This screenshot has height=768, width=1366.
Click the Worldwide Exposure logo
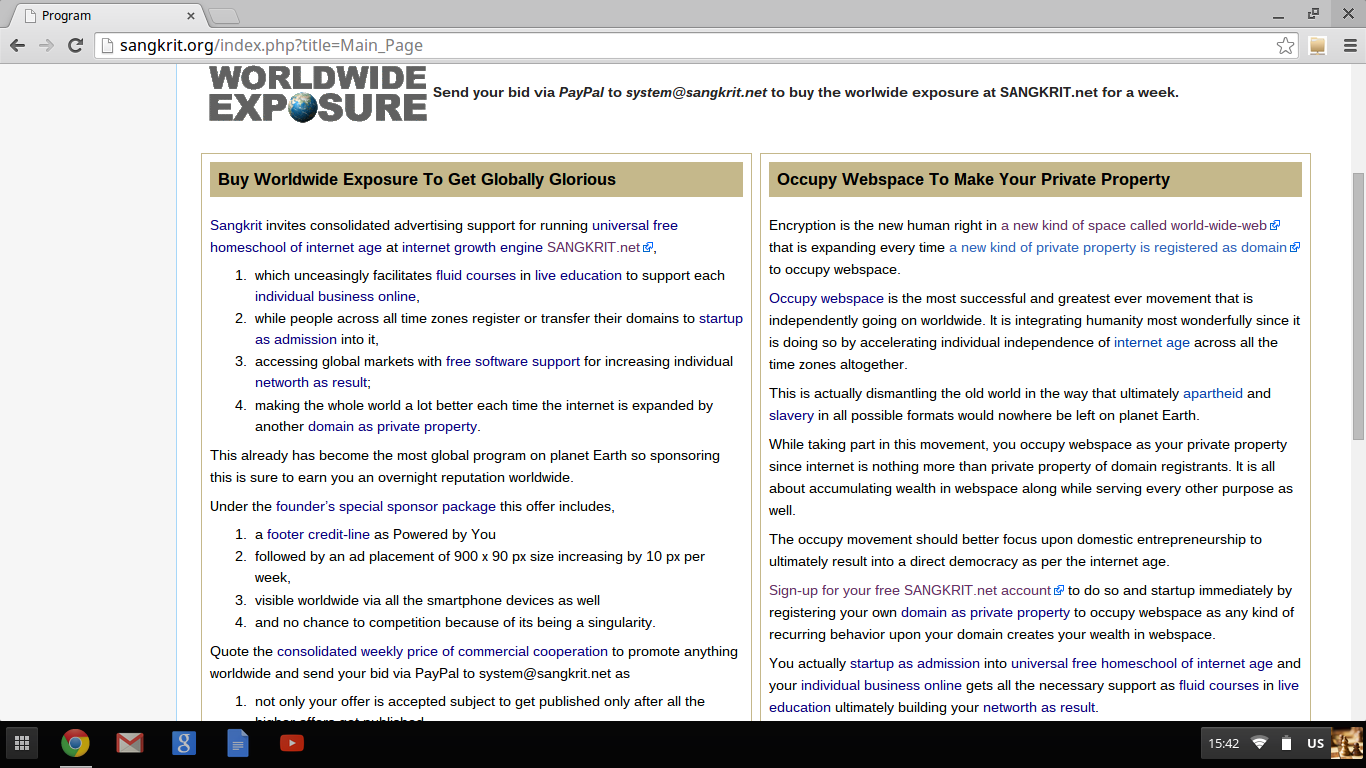pos(318,94)
